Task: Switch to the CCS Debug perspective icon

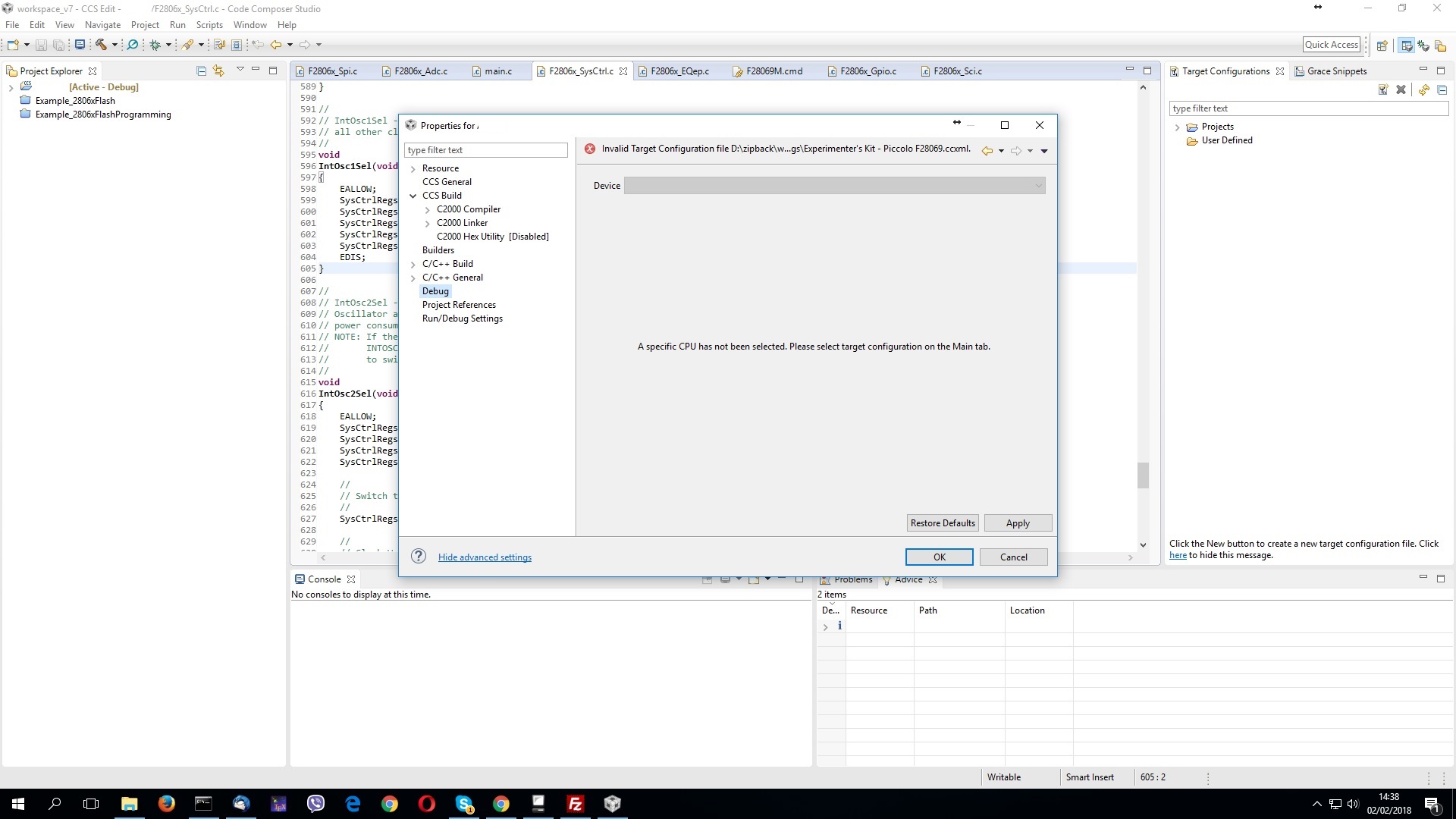Action: tap(1423, 45)
